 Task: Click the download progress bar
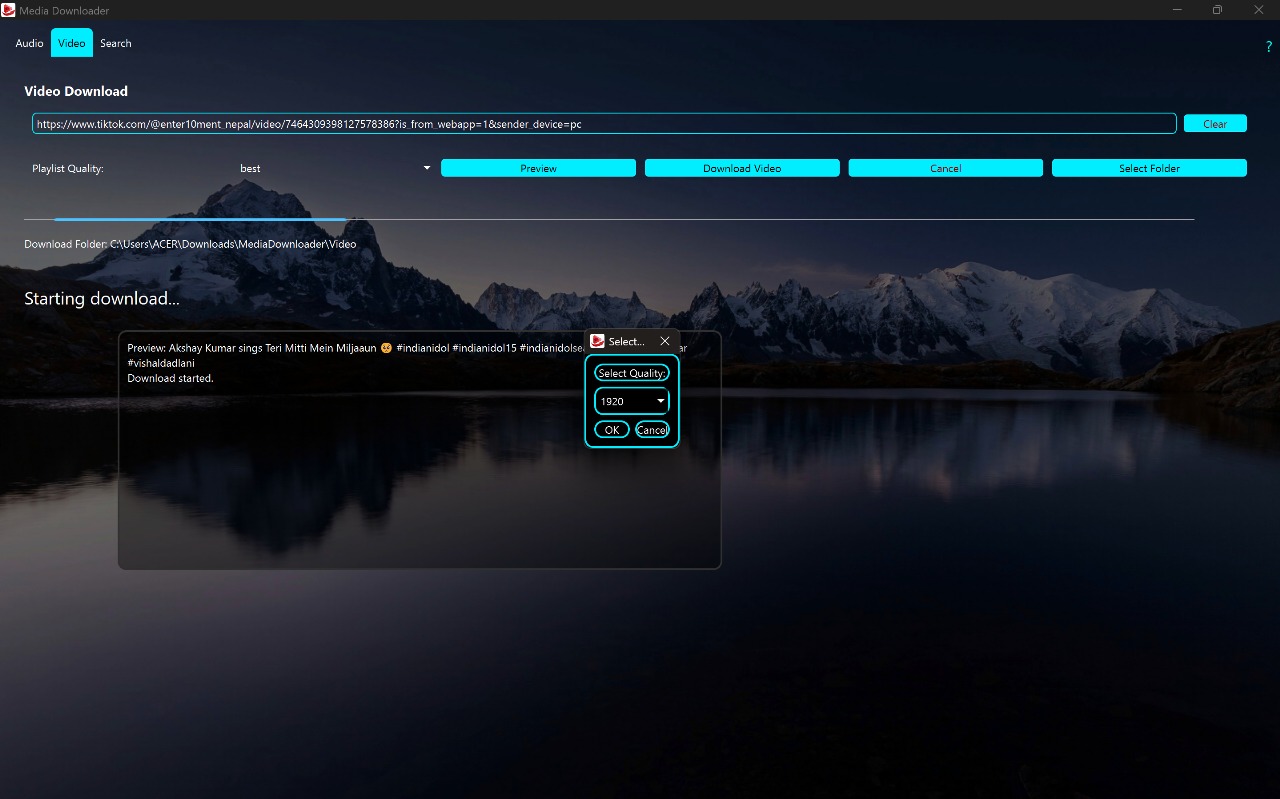pyautogui.click(x=608, y=219)
